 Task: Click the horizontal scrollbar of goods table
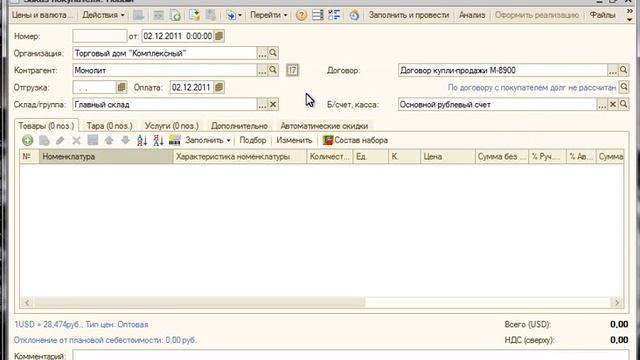click(x=199, y=302)
